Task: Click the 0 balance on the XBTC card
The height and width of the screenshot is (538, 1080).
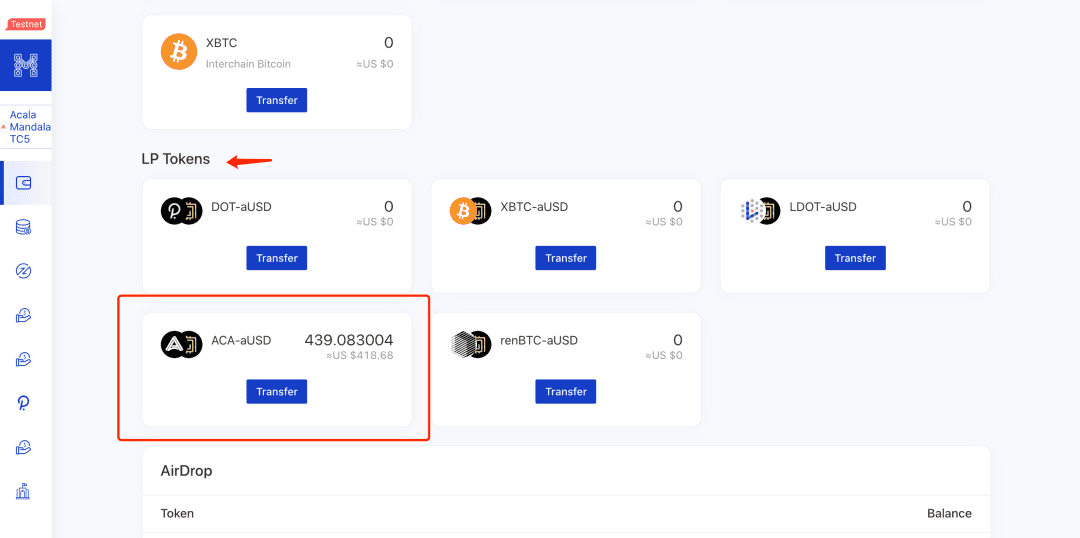Action: pos(388,43)
